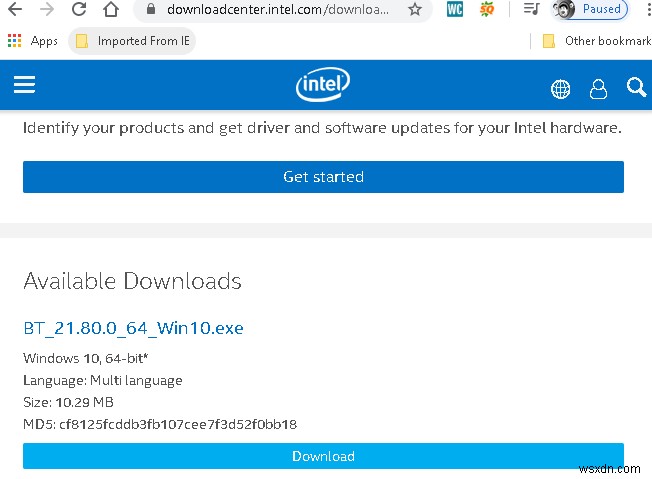
Task: Select the Windows 10, 64-bit* text
Action: point(86,358)
